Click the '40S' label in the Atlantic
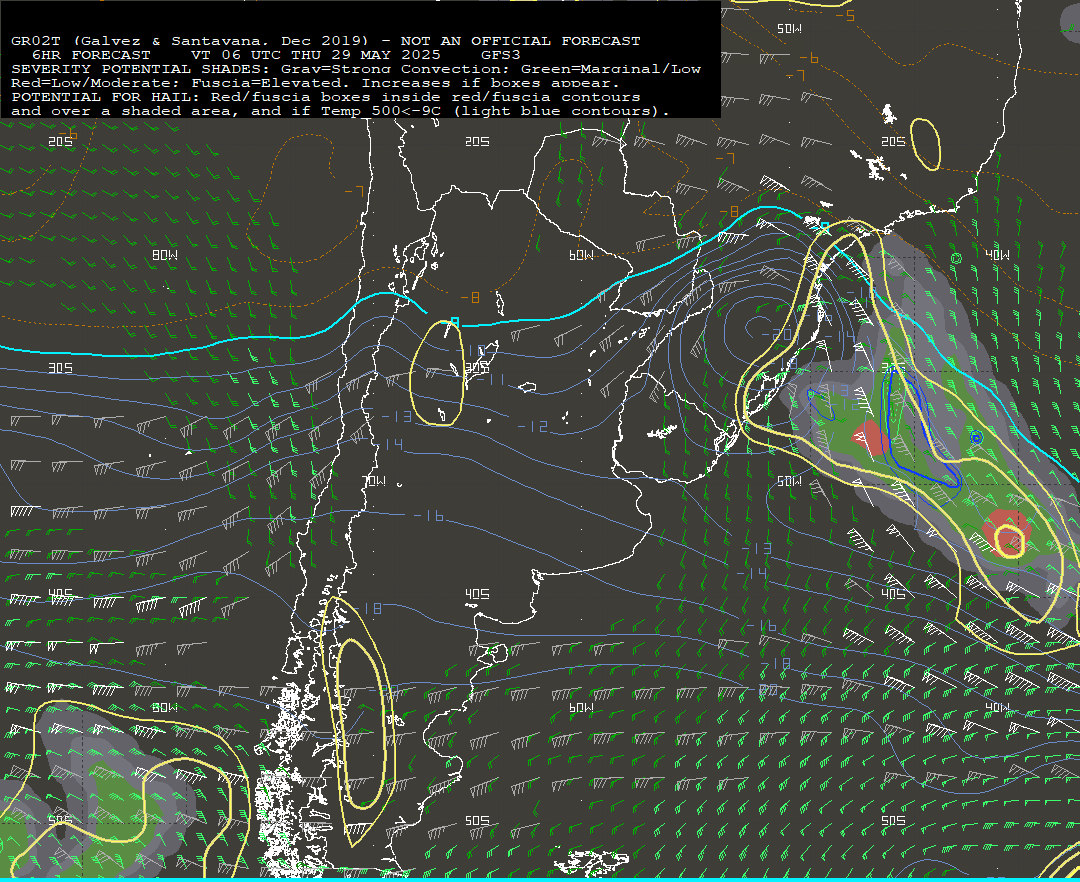Screen dimensions: 1080x882 (893, 594)
